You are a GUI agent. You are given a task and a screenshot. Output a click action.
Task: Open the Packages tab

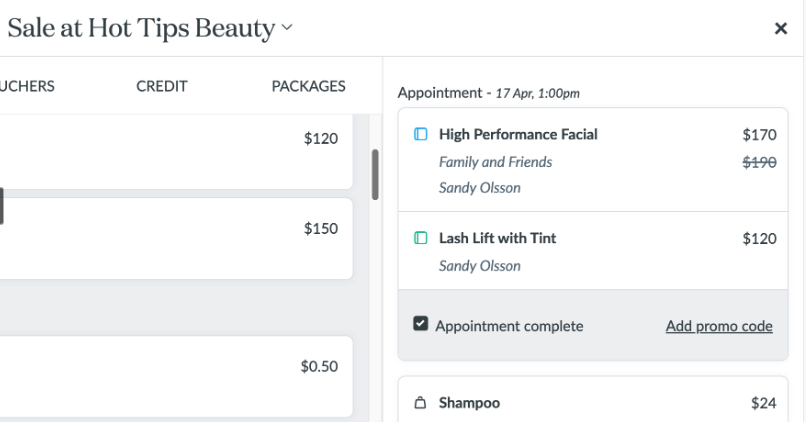tap(308, 86)
